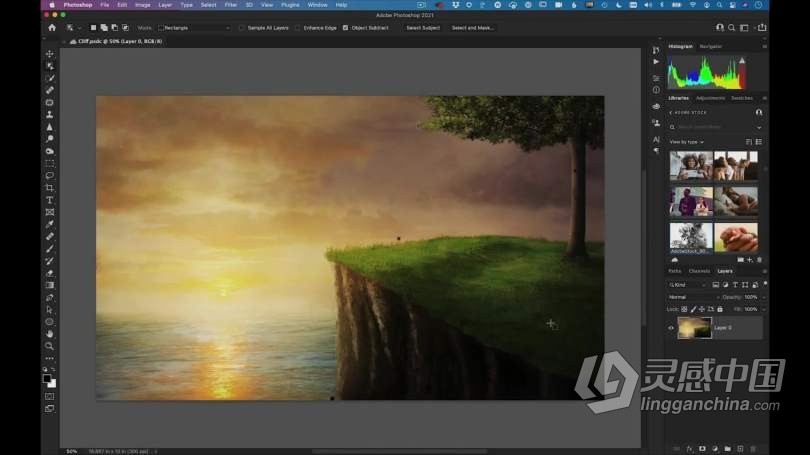
Task: Select the Crop tool
Action: (50, 188)
